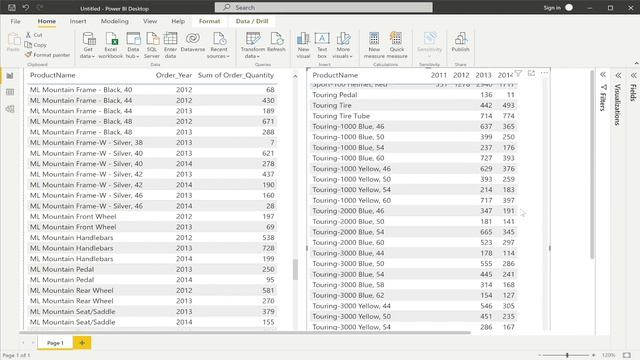Open the Get data dropdown

[x=88, y=45]
